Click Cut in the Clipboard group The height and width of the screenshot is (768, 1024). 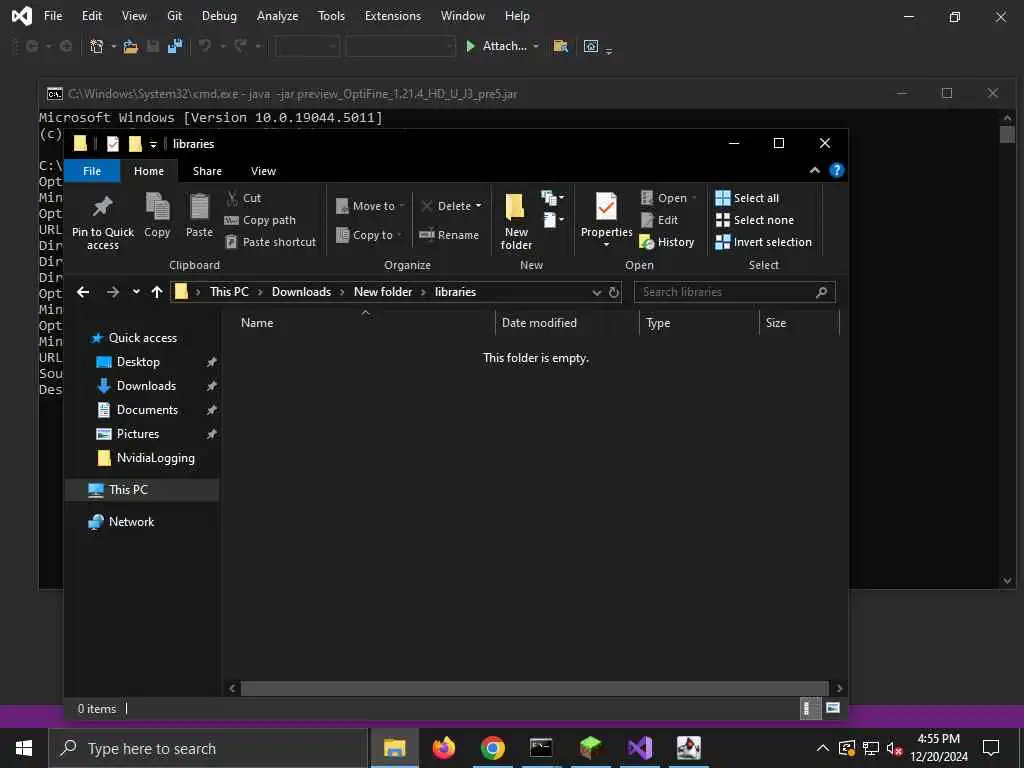(x=243, y=198)
